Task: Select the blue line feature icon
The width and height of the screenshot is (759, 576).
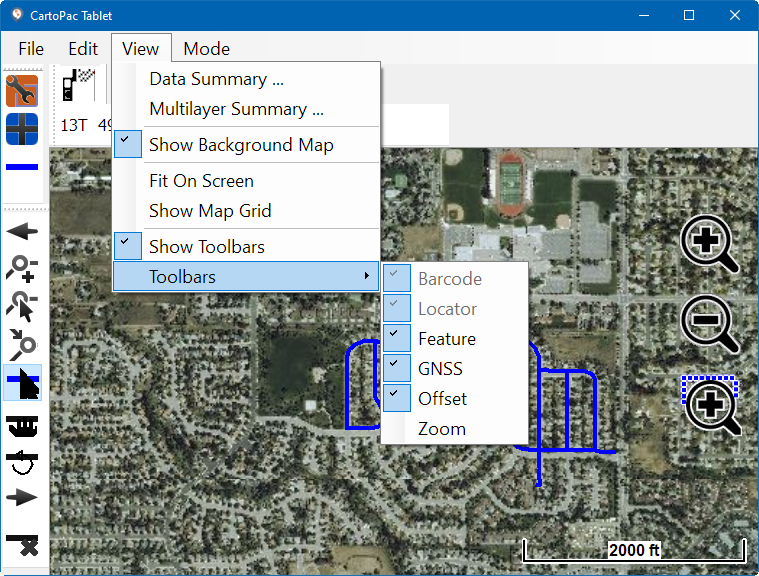Action: 22,167
